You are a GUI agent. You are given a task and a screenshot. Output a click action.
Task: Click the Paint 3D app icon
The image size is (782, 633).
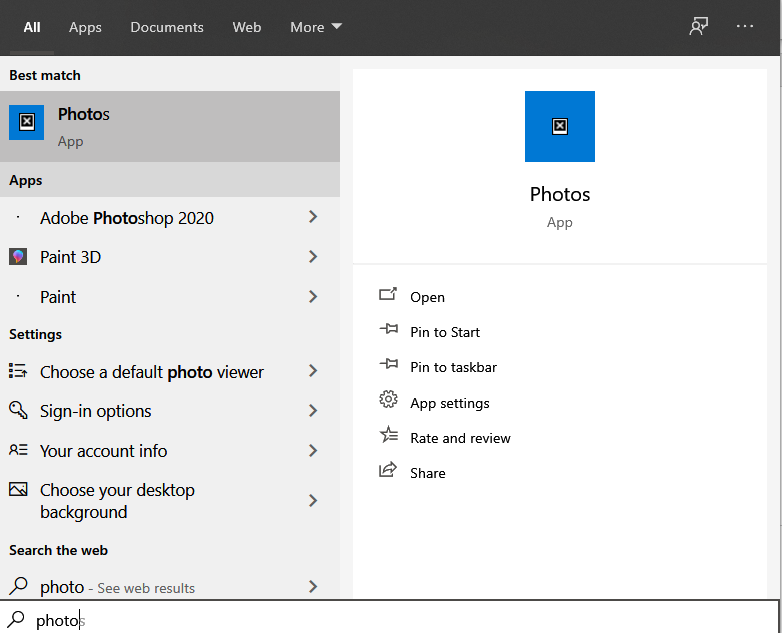[18, 256]
